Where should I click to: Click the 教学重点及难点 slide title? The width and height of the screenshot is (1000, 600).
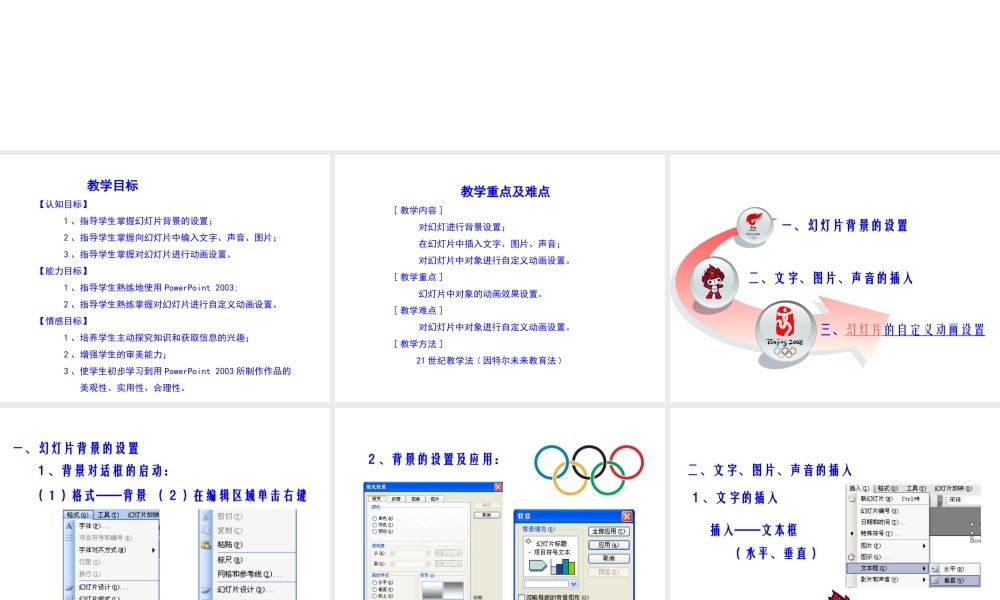point(505,191)
